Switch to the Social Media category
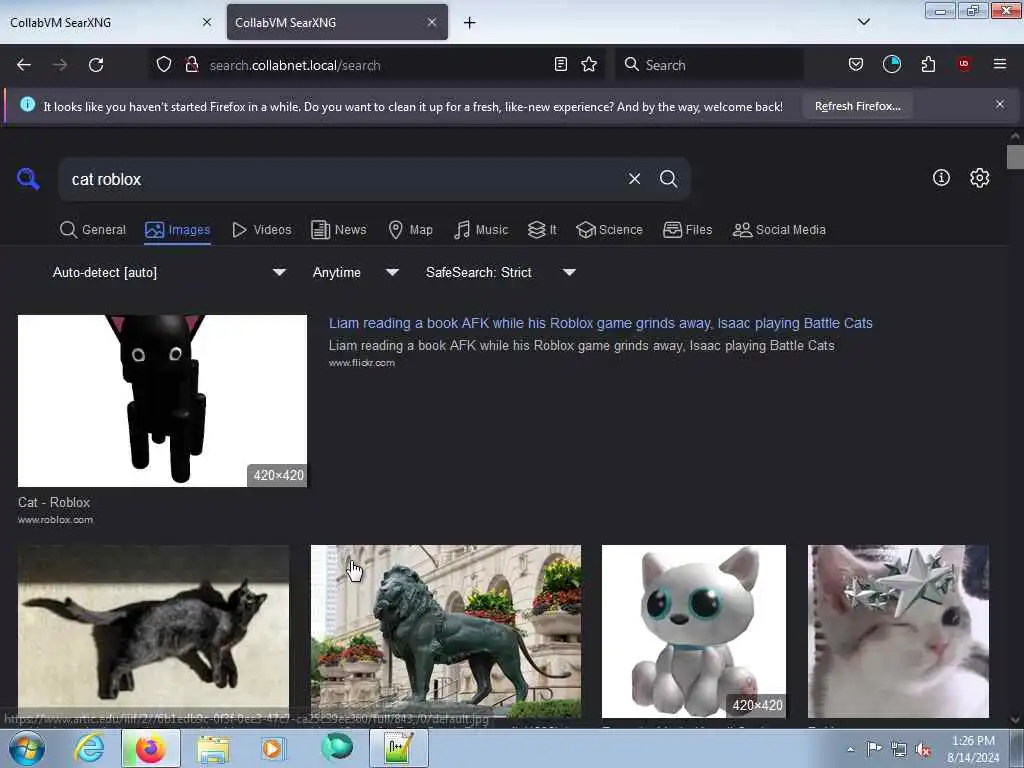Screen dimensions: 1024x768 click(x=779, y=230)
